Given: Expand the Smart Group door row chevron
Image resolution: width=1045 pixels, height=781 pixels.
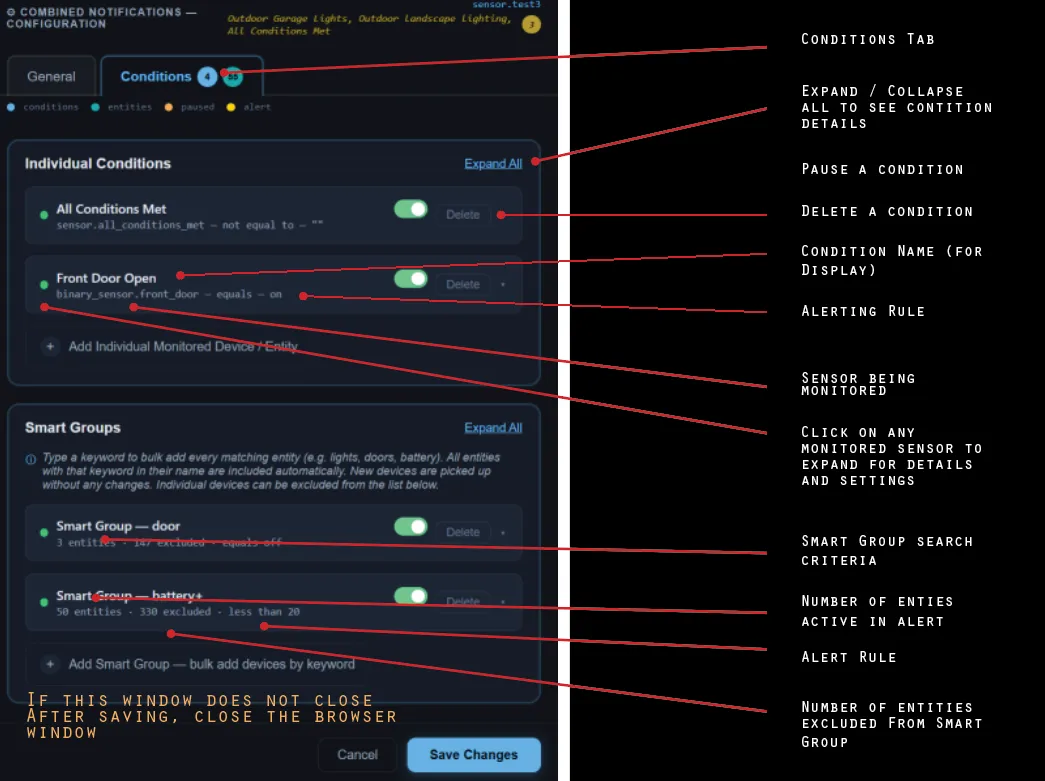Looking at the screenshot, I should [x=503, y=532].
